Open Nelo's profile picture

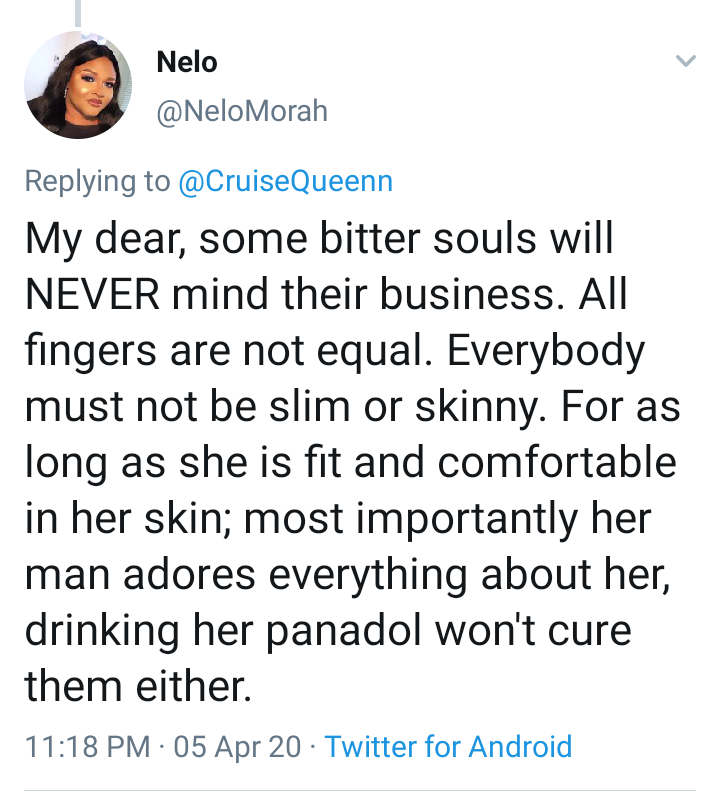point(78,85)
